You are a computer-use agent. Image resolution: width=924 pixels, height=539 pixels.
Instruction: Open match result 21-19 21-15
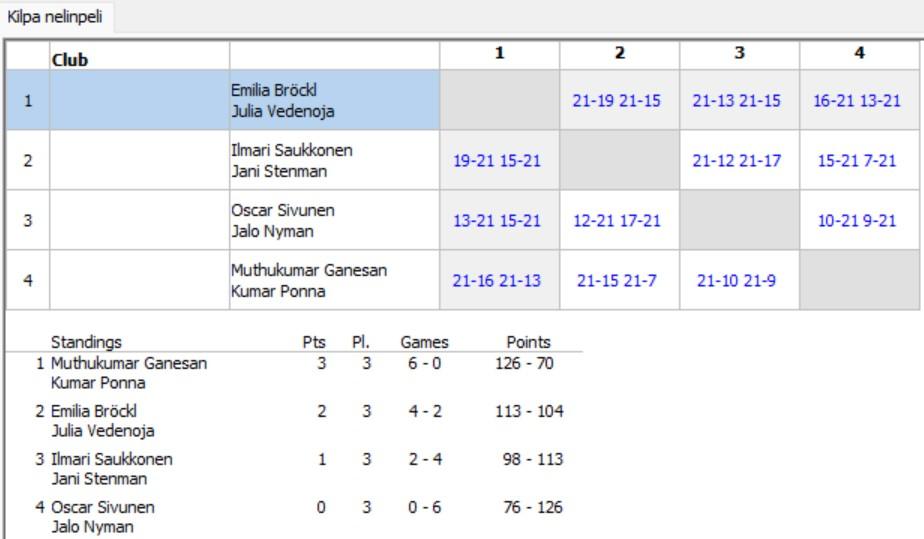click(617, 101)
